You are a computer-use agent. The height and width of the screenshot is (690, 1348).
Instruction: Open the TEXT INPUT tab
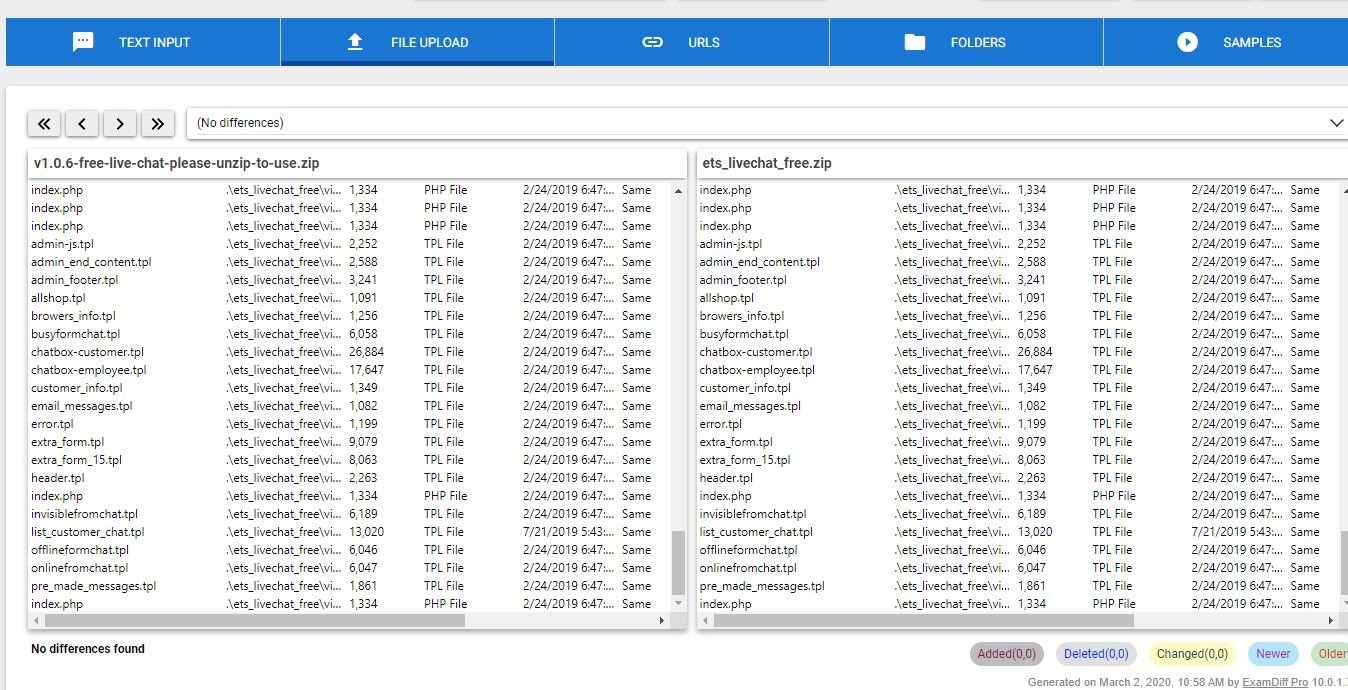143,42
